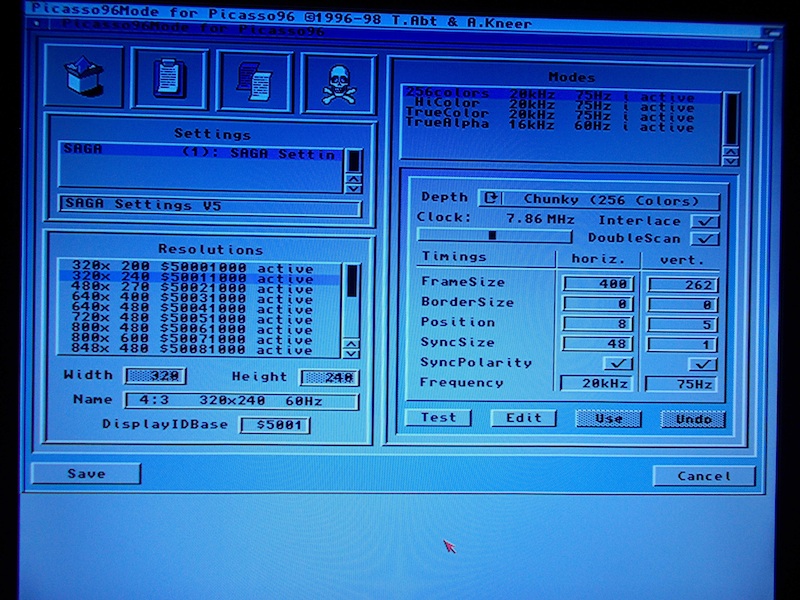
Task: Click Settings list scroll up arrow
Action: pos(353,179)
